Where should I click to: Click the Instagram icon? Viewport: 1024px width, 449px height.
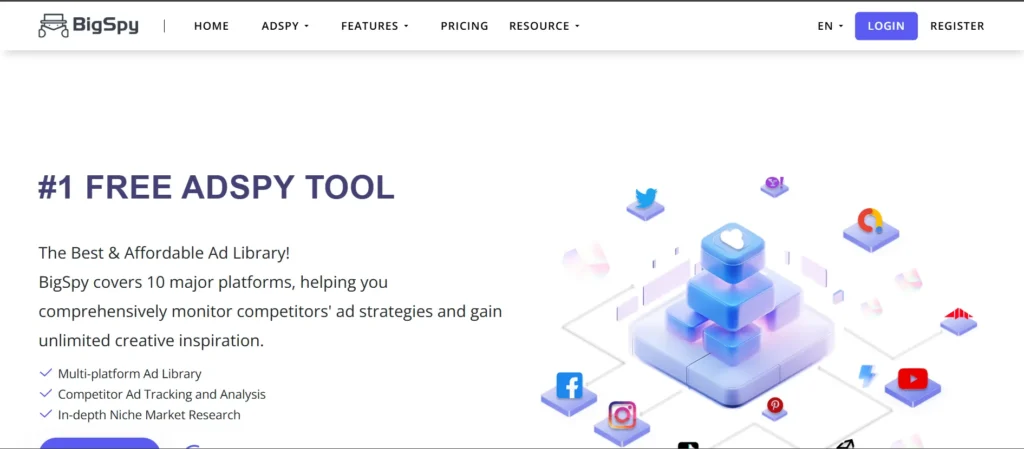pyautogui.click(x=622, y=415)
